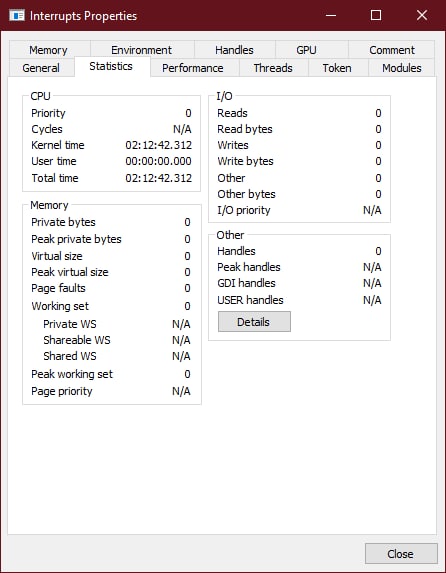446x573 pixels.
Task: Click the Private bytes label
Action: (63, 222)
